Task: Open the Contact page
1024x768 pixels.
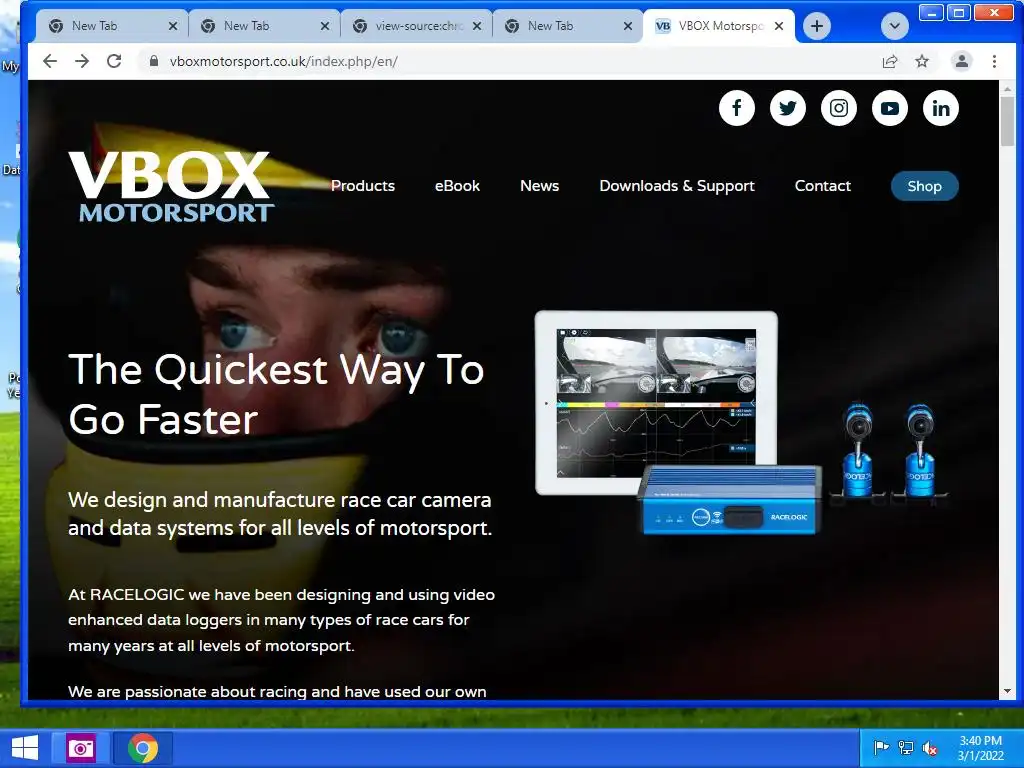Action: (822, 186)
